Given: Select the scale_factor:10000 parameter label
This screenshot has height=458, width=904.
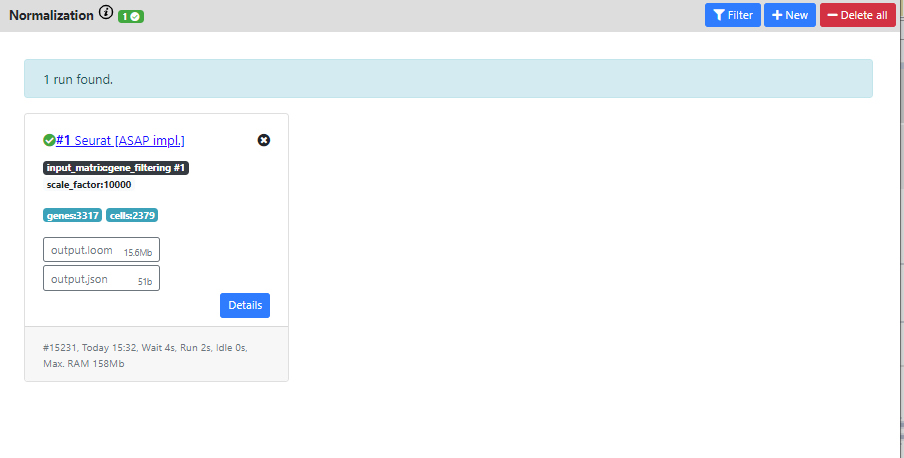Looking at the screenshot, I should (89, 185).
